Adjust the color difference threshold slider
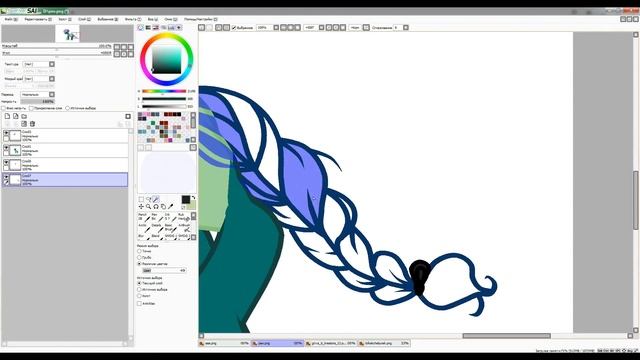This screenshot has height=360, width=640. (x=164, y=271)
